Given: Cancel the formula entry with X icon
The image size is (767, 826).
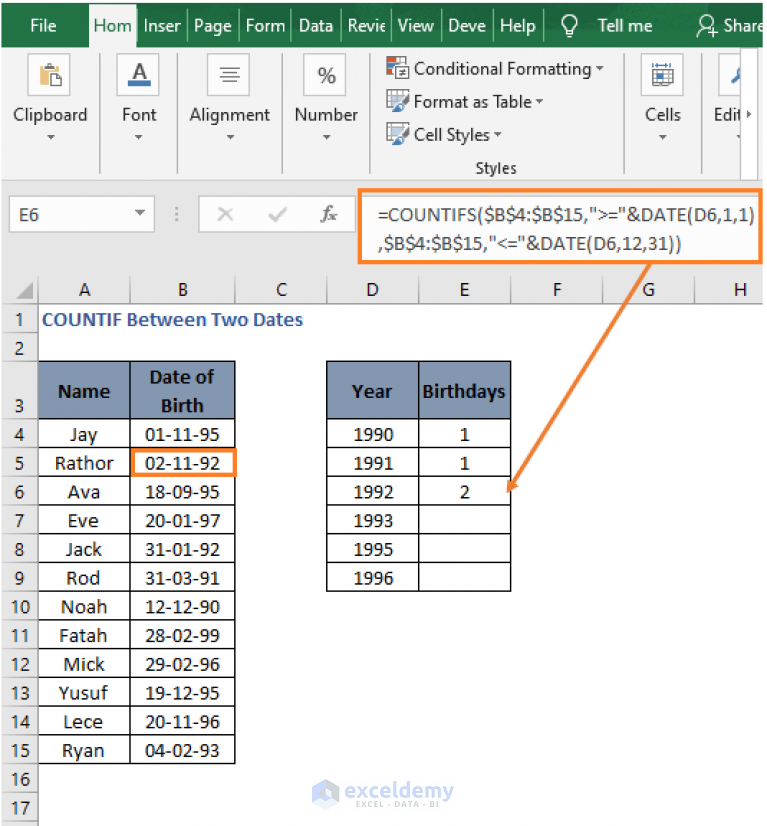Looking at the screenshot, I should [225, 214].
